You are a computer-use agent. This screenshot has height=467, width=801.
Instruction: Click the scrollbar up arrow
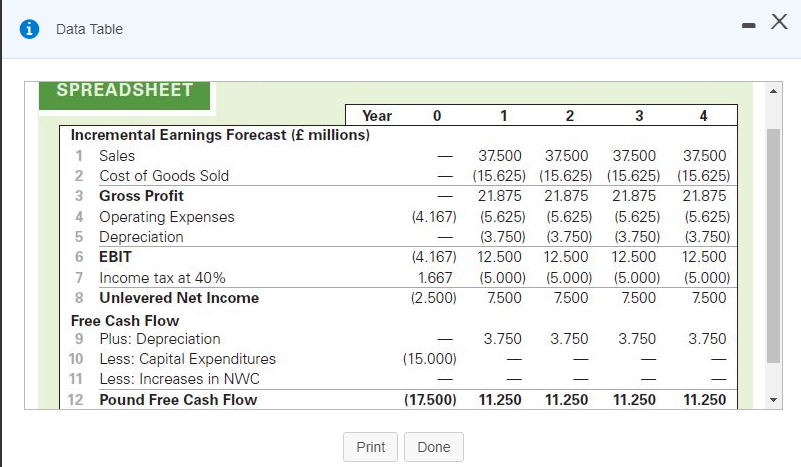point(773,91)
